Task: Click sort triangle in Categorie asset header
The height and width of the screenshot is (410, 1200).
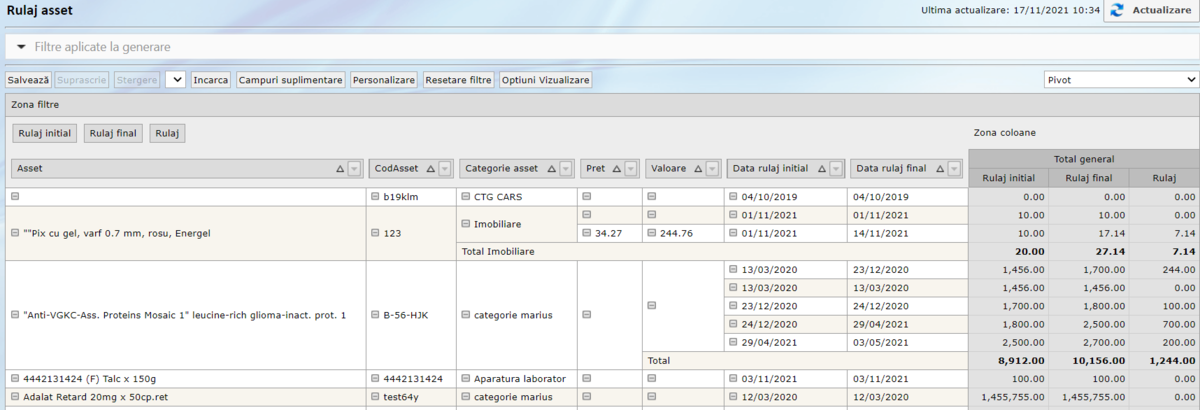Action: coord(550,170)
